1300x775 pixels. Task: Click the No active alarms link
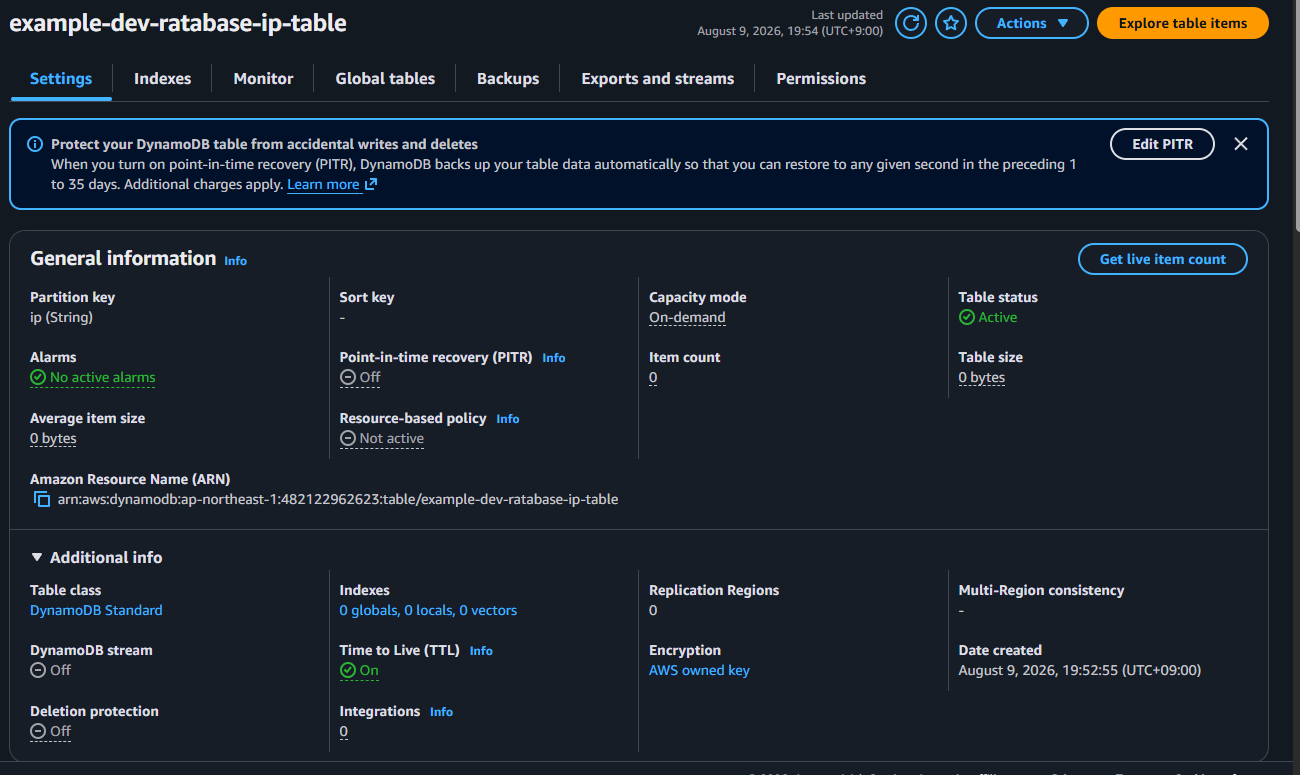(93, 377)
